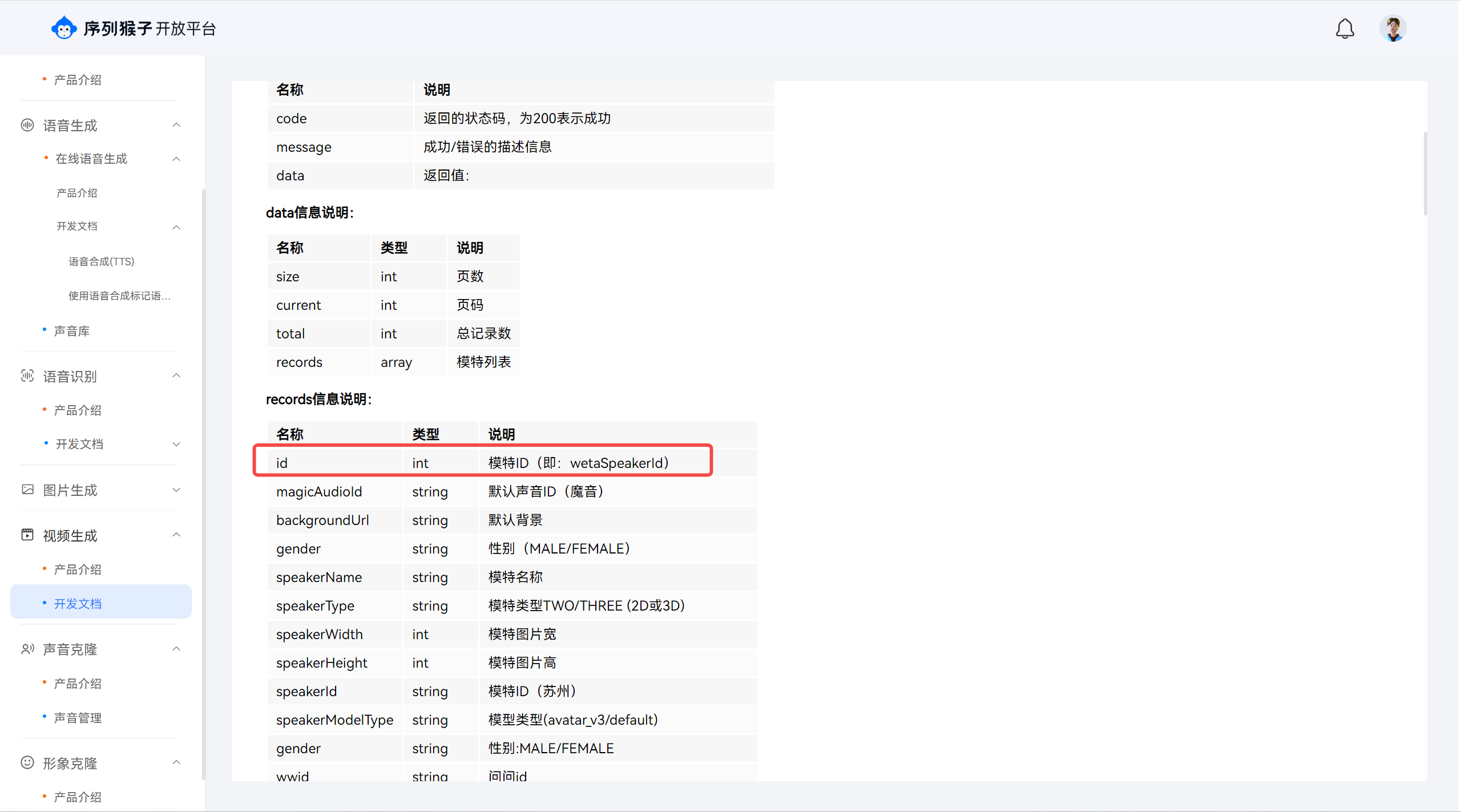
Task: Click the user avatar photo
Action: [x=1393, y=28]
